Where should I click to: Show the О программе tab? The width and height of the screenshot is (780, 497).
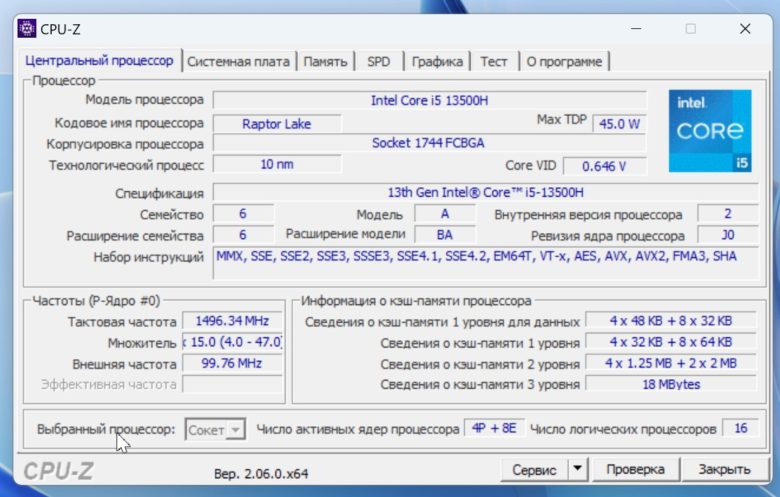click(564, 62)
